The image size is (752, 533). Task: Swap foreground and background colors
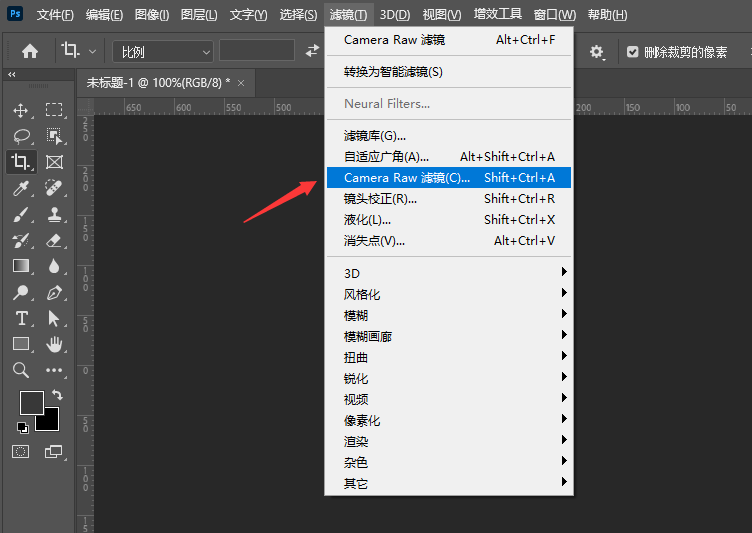coord(57,395)
